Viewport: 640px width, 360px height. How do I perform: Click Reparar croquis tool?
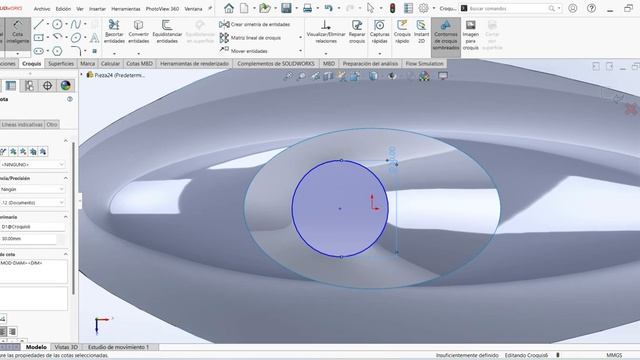click(x=357, y=32)
